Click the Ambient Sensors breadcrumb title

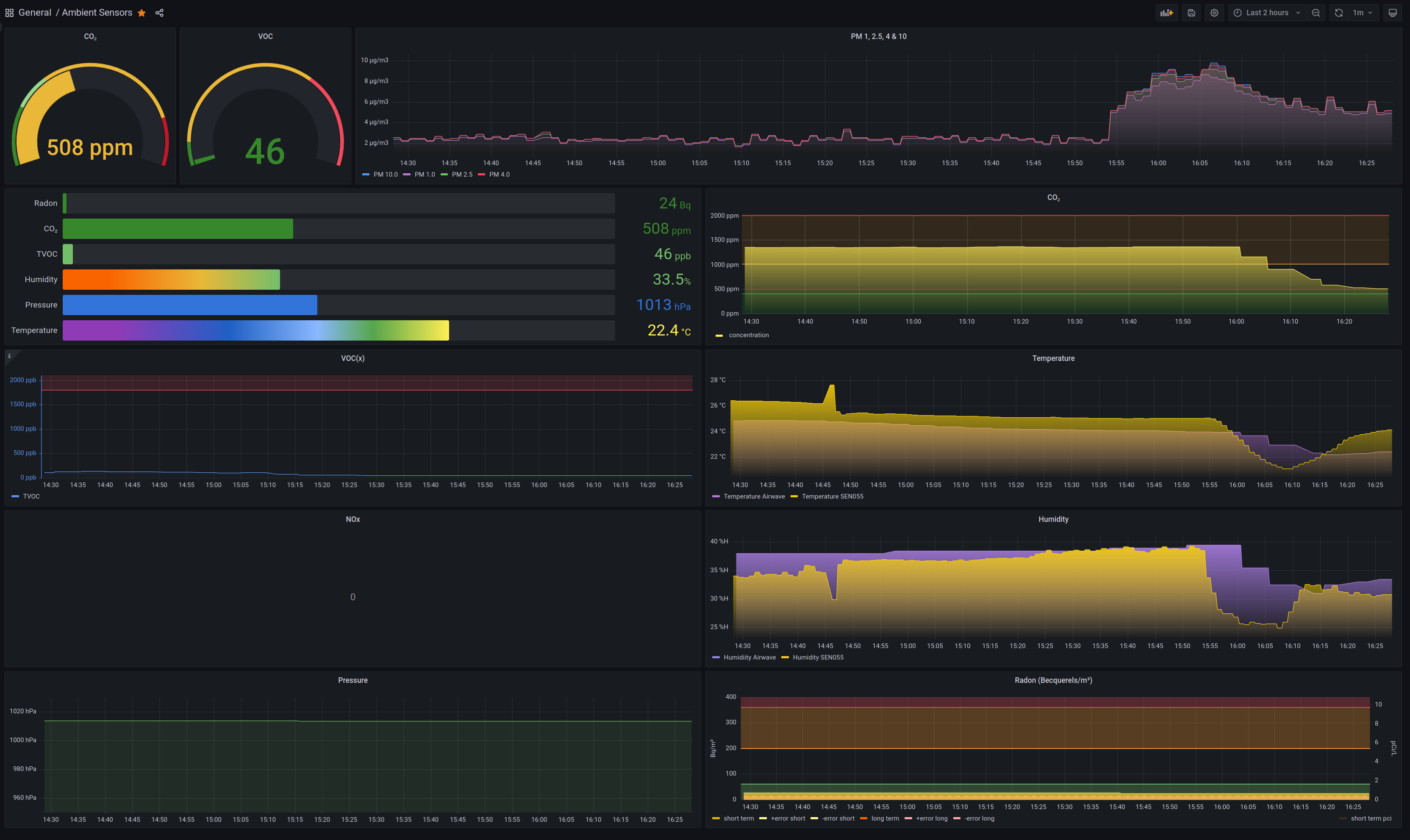coord(97,12)
